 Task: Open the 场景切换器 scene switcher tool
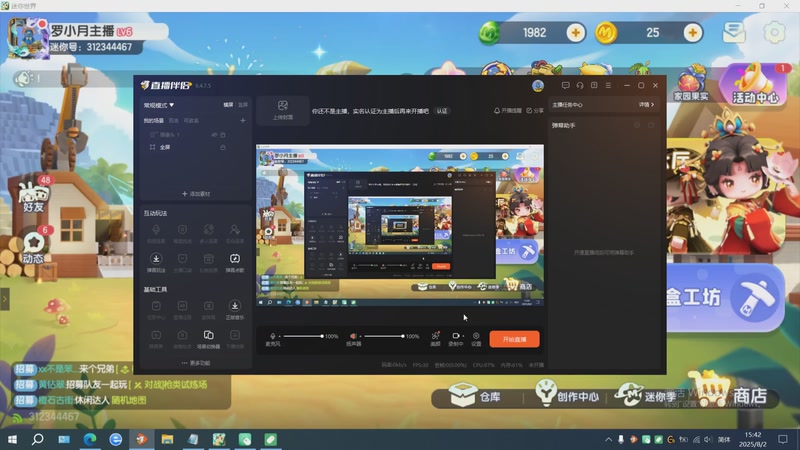point(209,337)
